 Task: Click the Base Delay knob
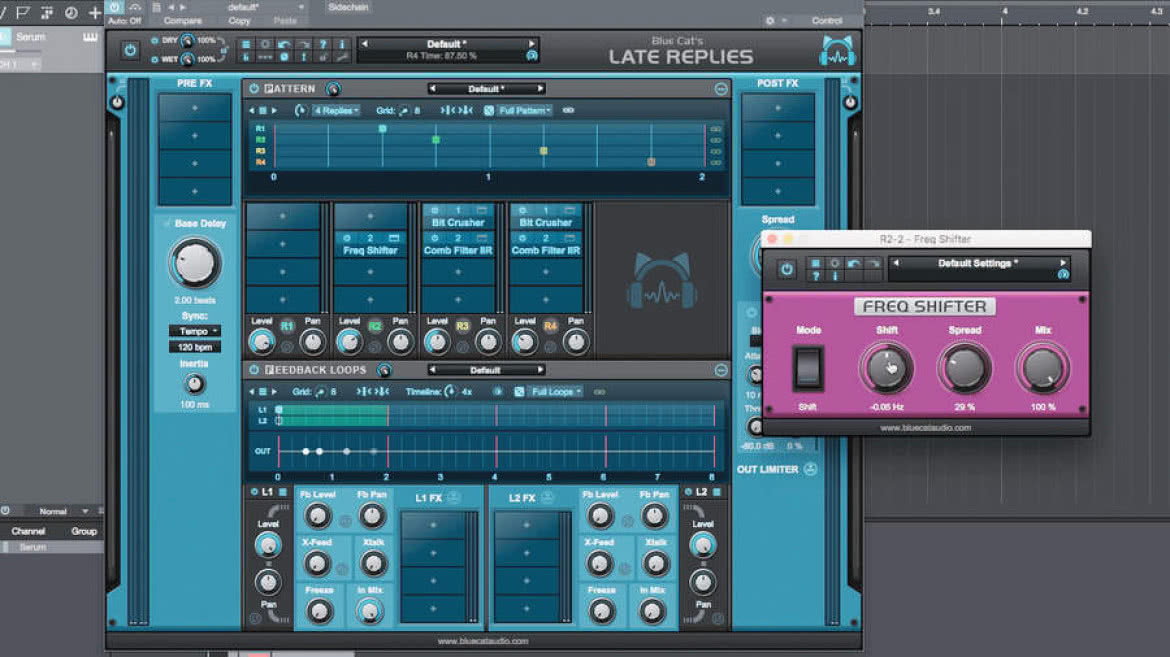195,263
